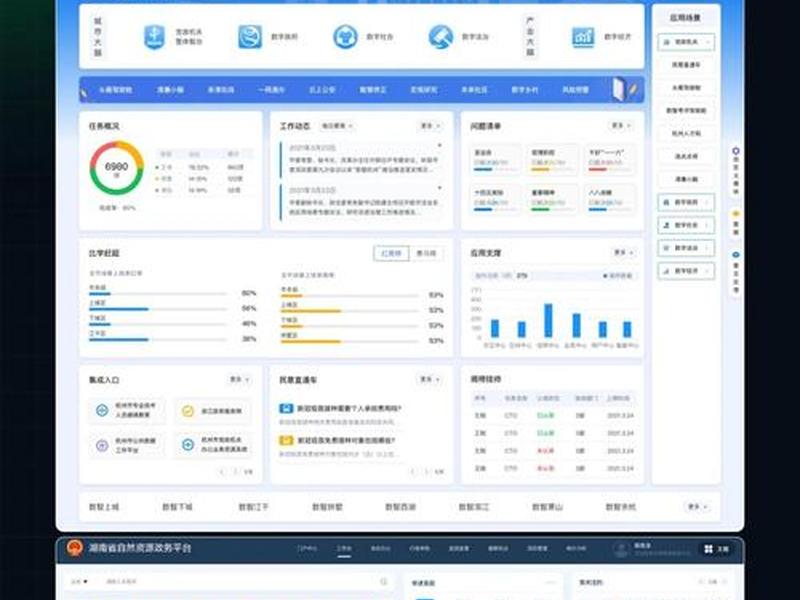The width and height of the screenshot is (800, 600).
Task: Click the purple hexagon icon on the floating side strip
Action: click(x=736, y=151)
